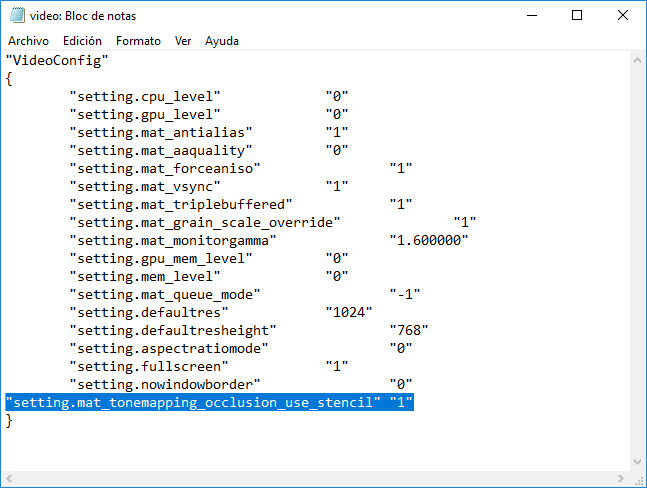Click the "1024" value of setting.defaultres
This screenshot has height=488, width=647.
coord(349,312)
